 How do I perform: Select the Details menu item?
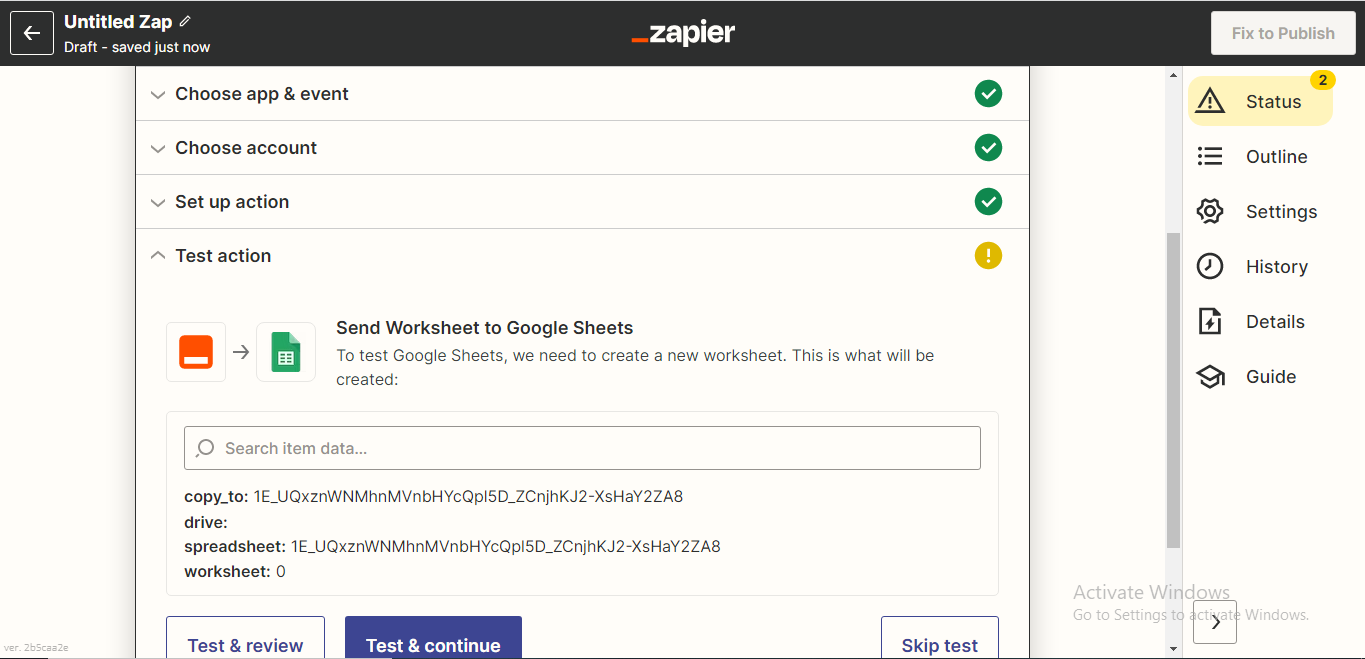click(x=1275, y=322)
